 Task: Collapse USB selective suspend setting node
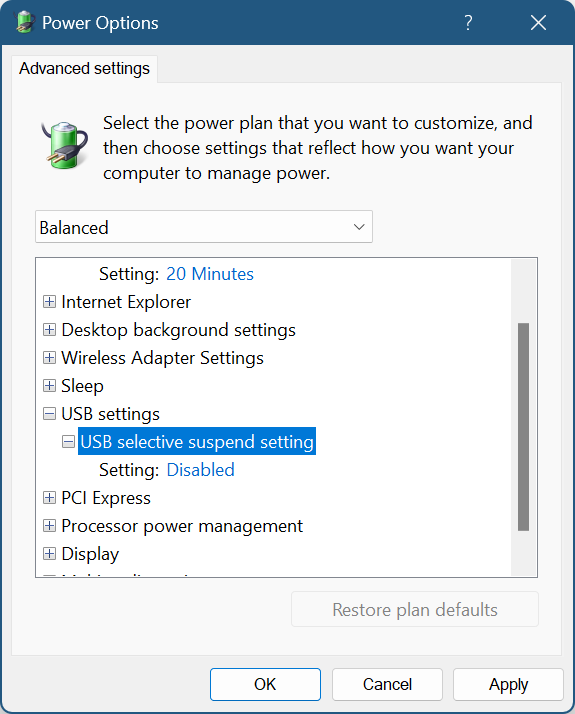point(68,442)
